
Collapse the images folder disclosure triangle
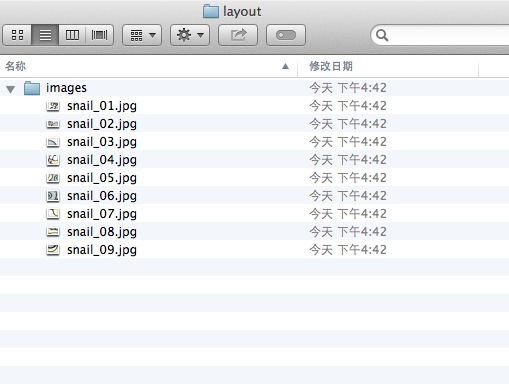(11, 89)
